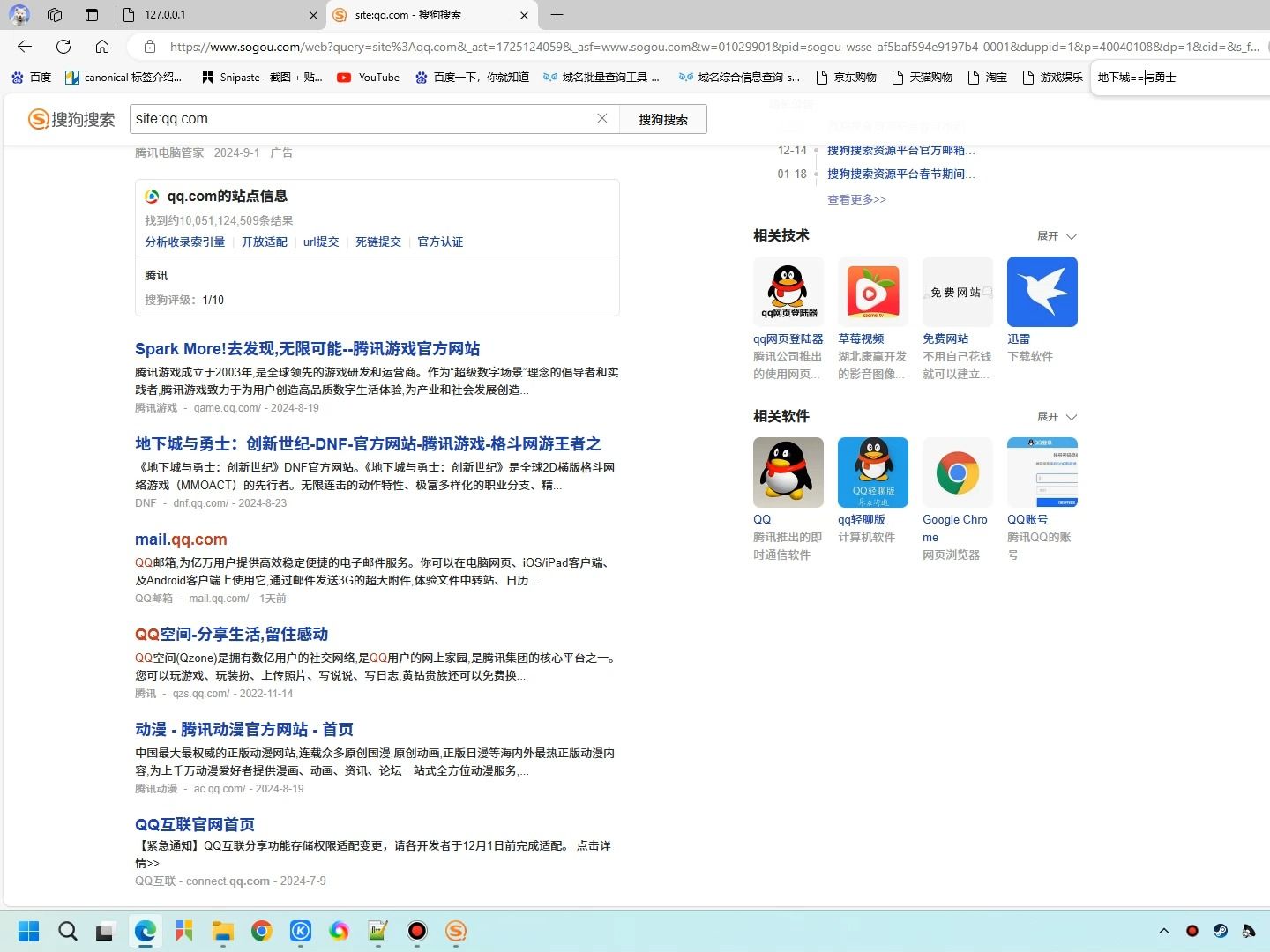Open the url提交 link
Screen dimensions: 1270x952
[321, 242]
